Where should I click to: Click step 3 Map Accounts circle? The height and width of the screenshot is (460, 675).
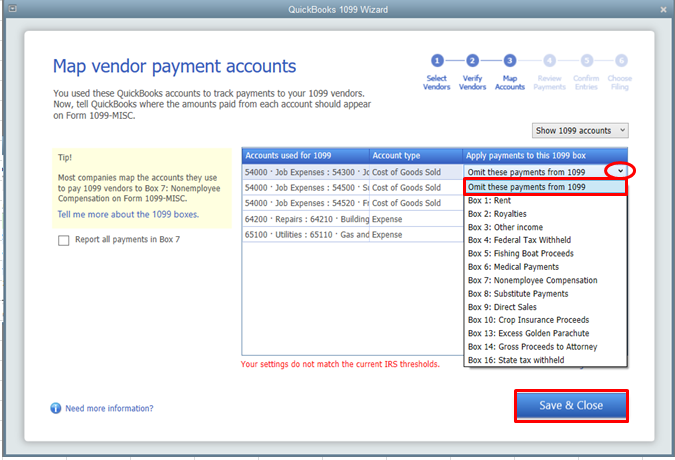click(510, 61)
